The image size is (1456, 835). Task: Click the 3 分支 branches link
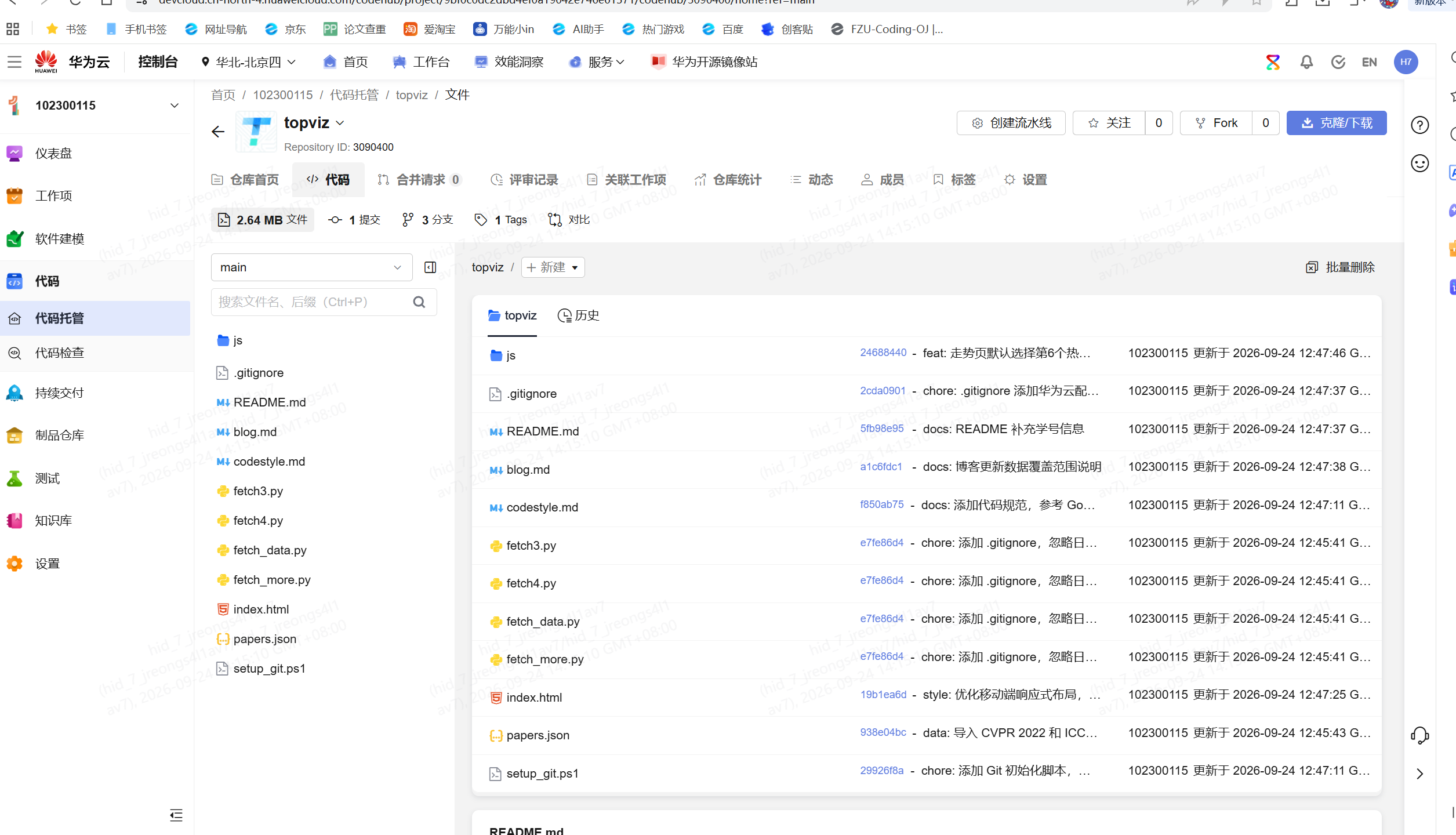pos(427,220)
